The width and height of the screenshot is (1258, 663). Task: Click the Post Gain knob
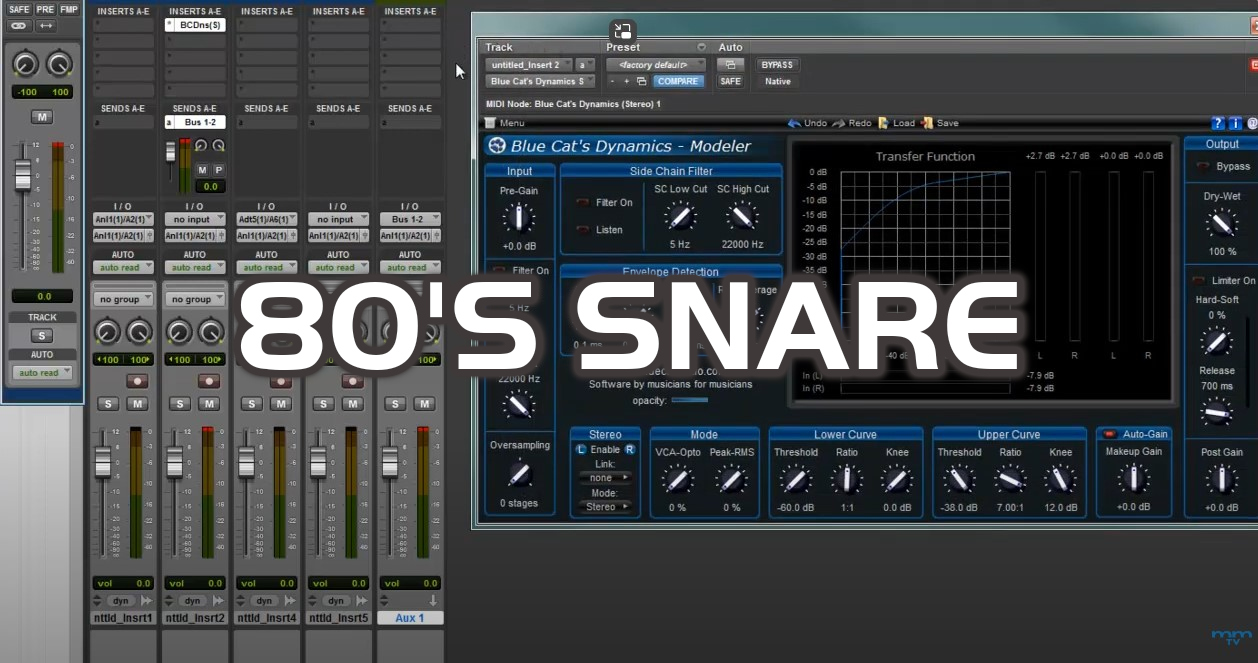(1221, 480)
